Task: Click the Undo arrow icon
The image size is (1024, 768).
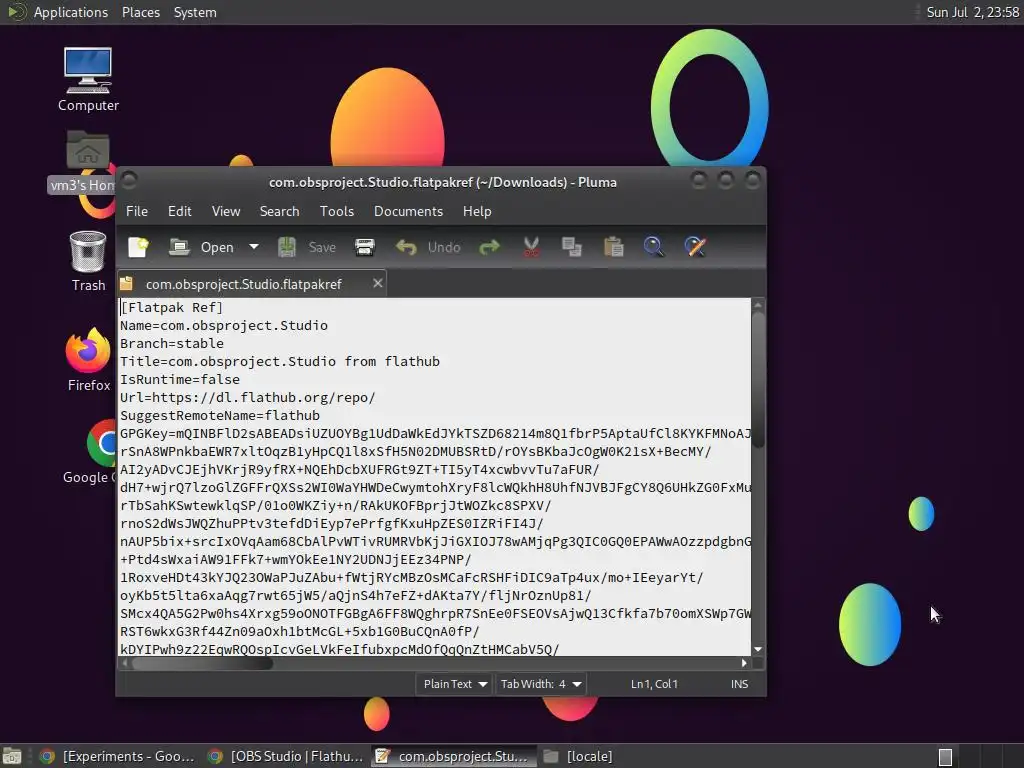Action: [406, 248]
